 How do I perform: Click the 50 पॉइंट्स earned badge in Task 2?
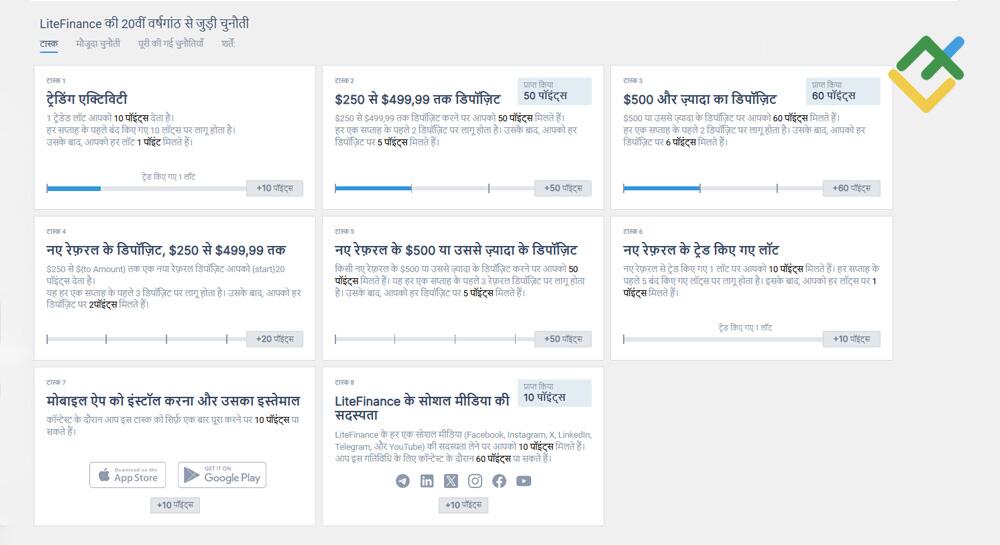pyautogui.click(x=554, y=91)
